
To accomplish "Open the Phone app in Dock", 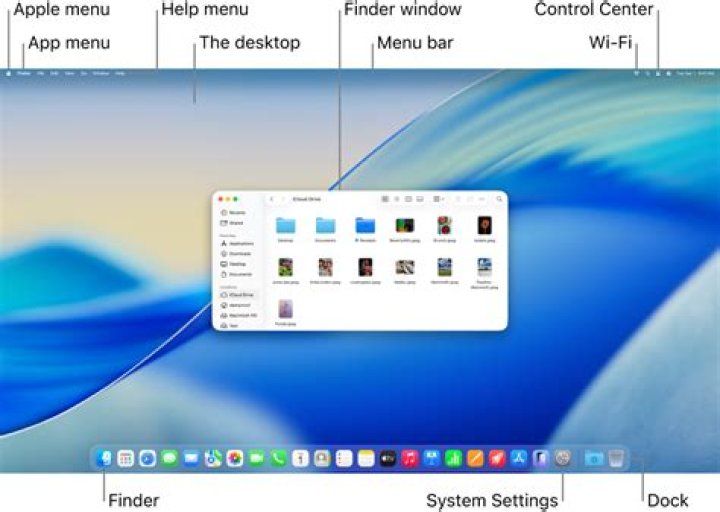I will [x=278, y=458].
